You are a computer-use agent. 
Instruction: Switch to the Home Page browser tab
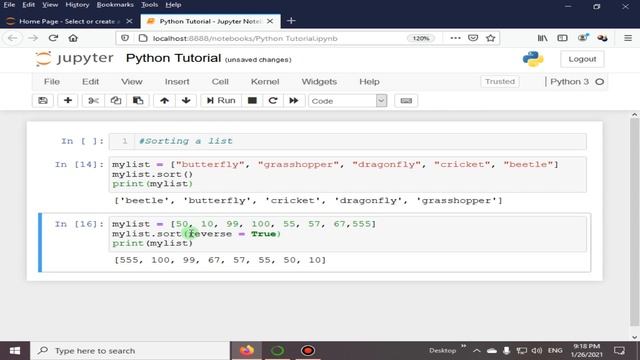69,21
